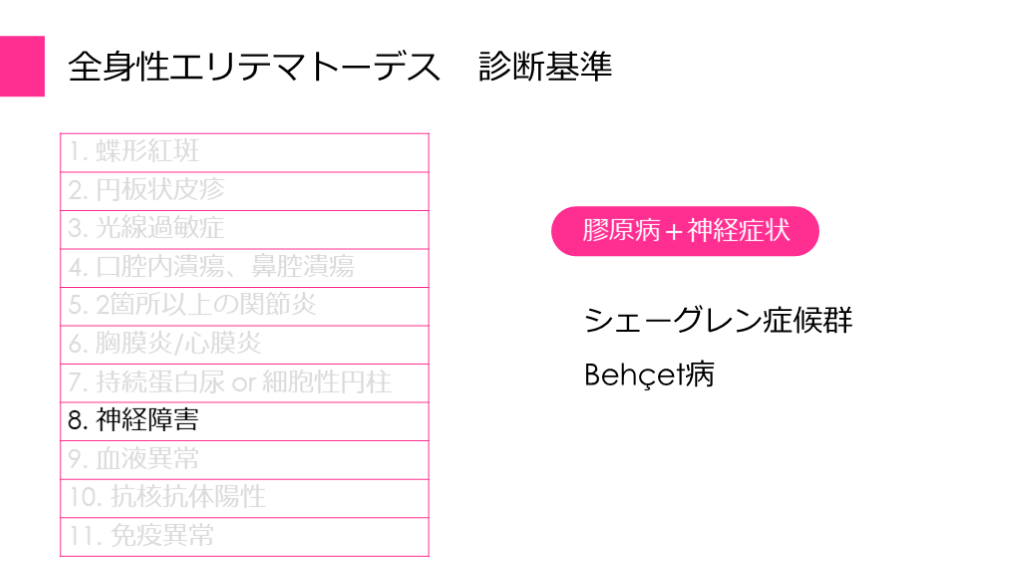The width and height of the screenshot is (1024, 576).
Task: Click the 診断基準 heading text
Action: 545,67
